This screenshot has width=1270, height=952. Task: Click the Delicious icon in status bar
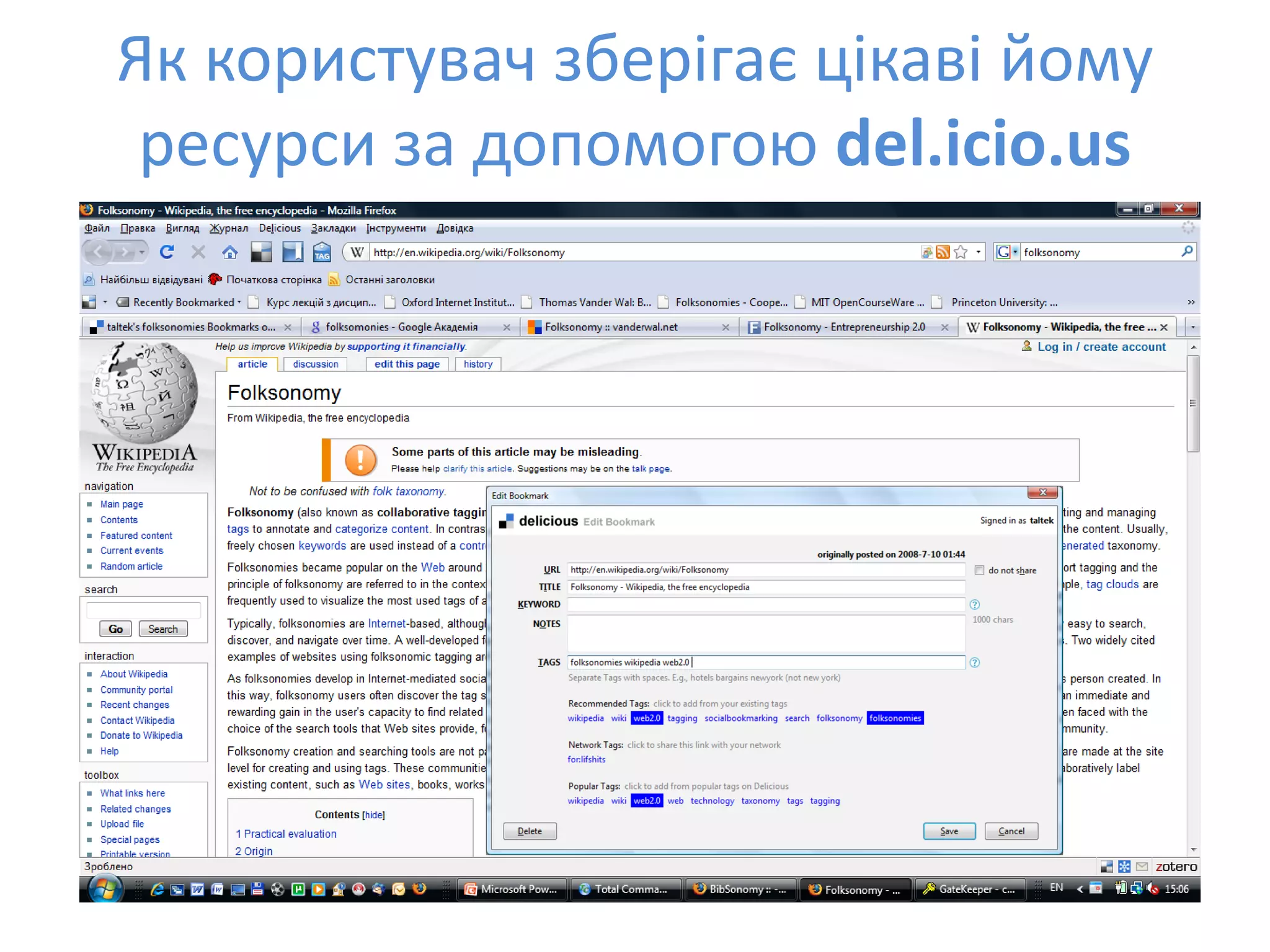click(1106, 866)
